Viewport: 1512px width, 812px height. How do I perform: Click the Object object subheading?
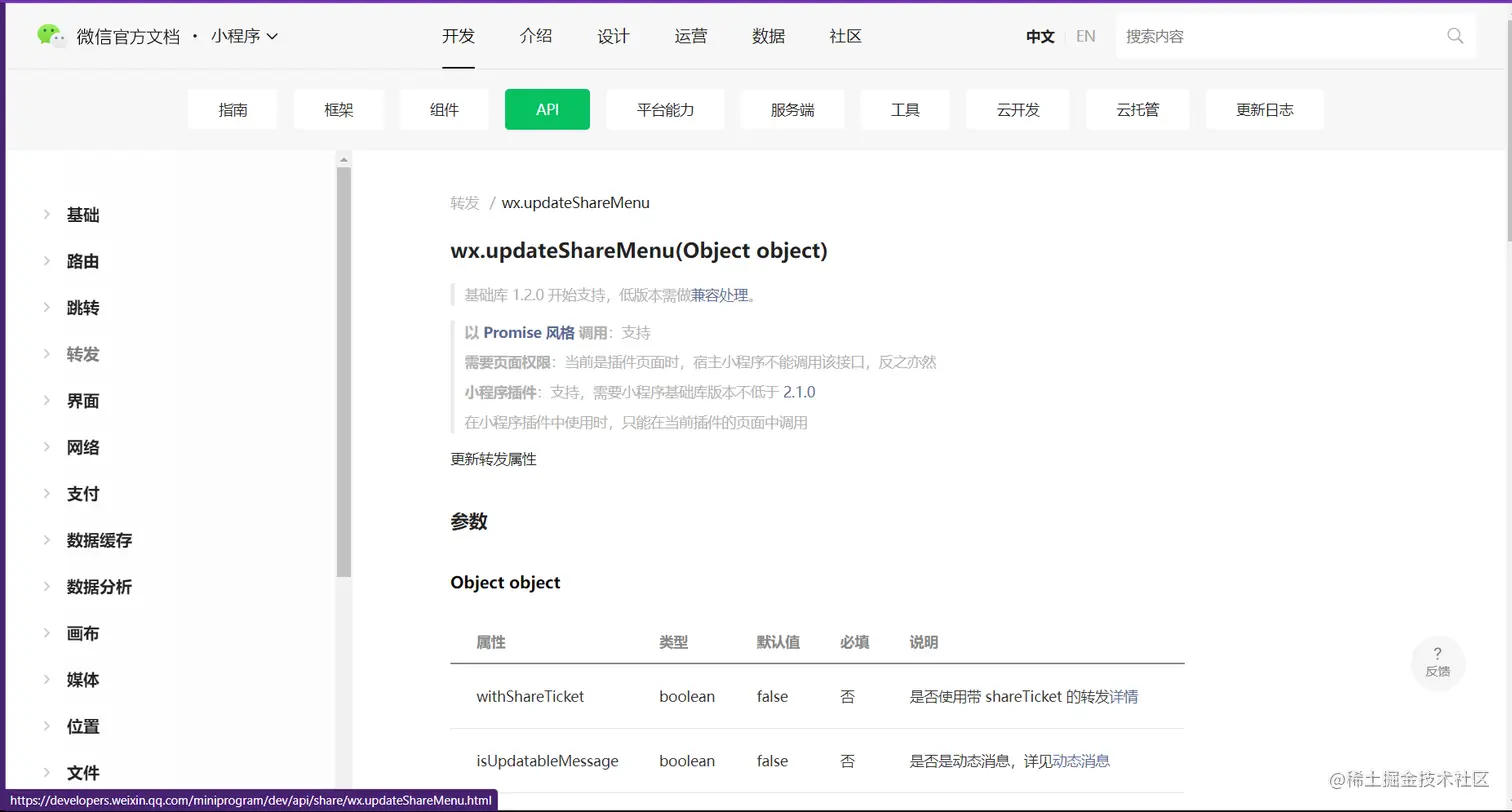[x=505, y=582]
